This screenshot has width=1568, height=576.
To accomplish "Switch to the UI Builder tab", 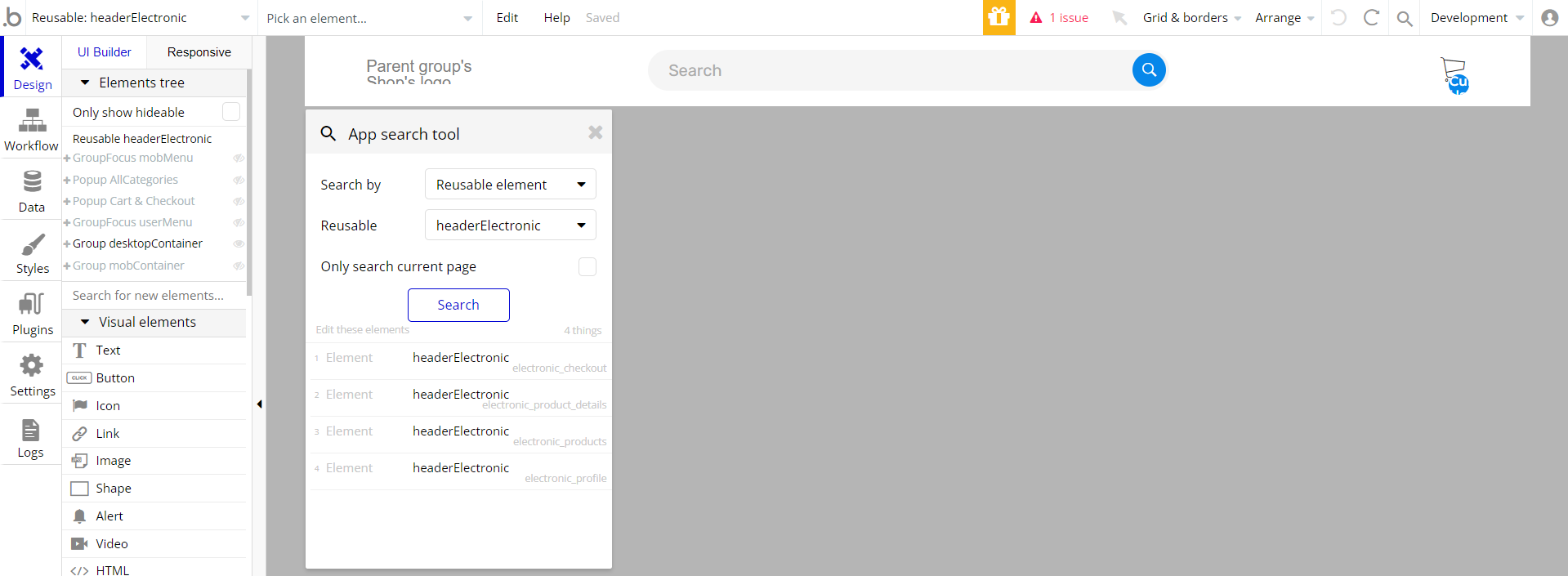I will coord(105,51).
